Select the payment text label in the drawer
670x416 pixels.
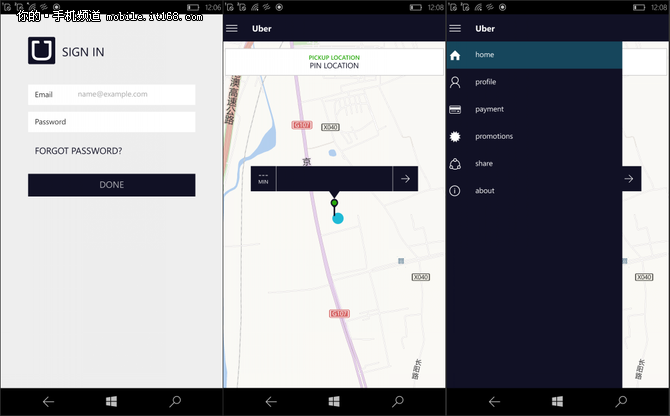490,109
